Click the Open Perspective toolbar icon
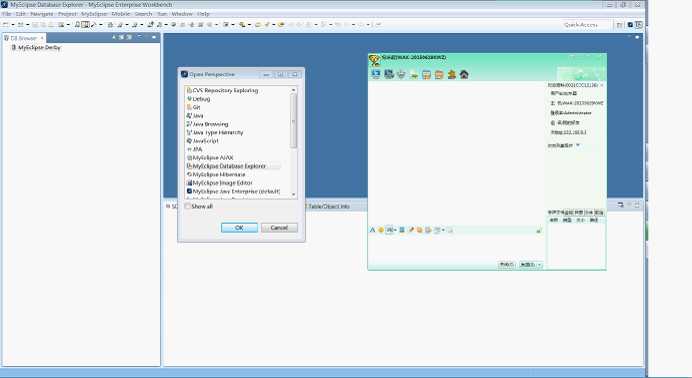 tap(619, 25)
